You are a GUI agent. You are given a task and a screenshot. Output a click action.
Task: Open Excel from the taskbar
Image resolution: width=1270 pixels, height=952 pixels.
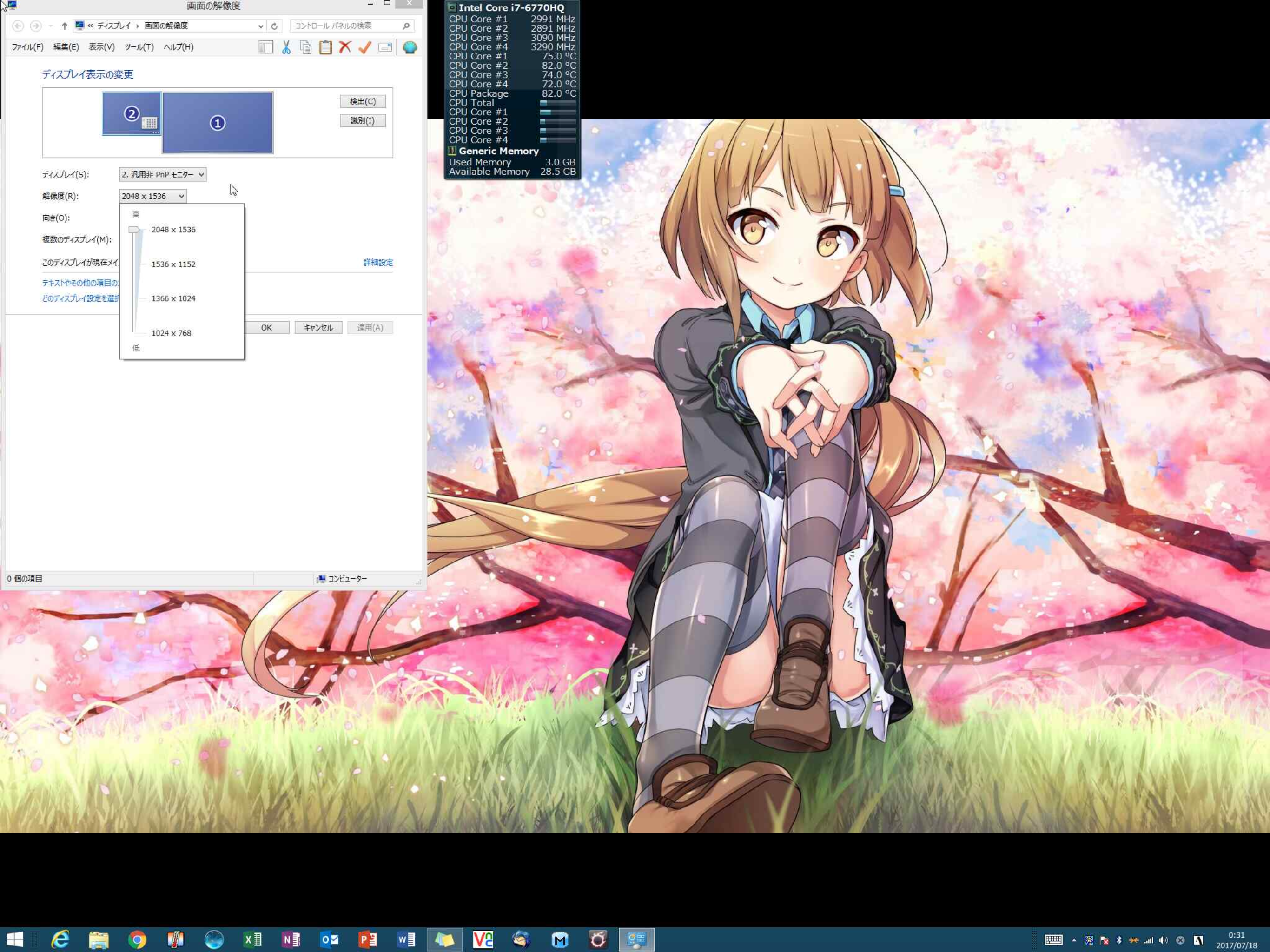coord(252,939)
